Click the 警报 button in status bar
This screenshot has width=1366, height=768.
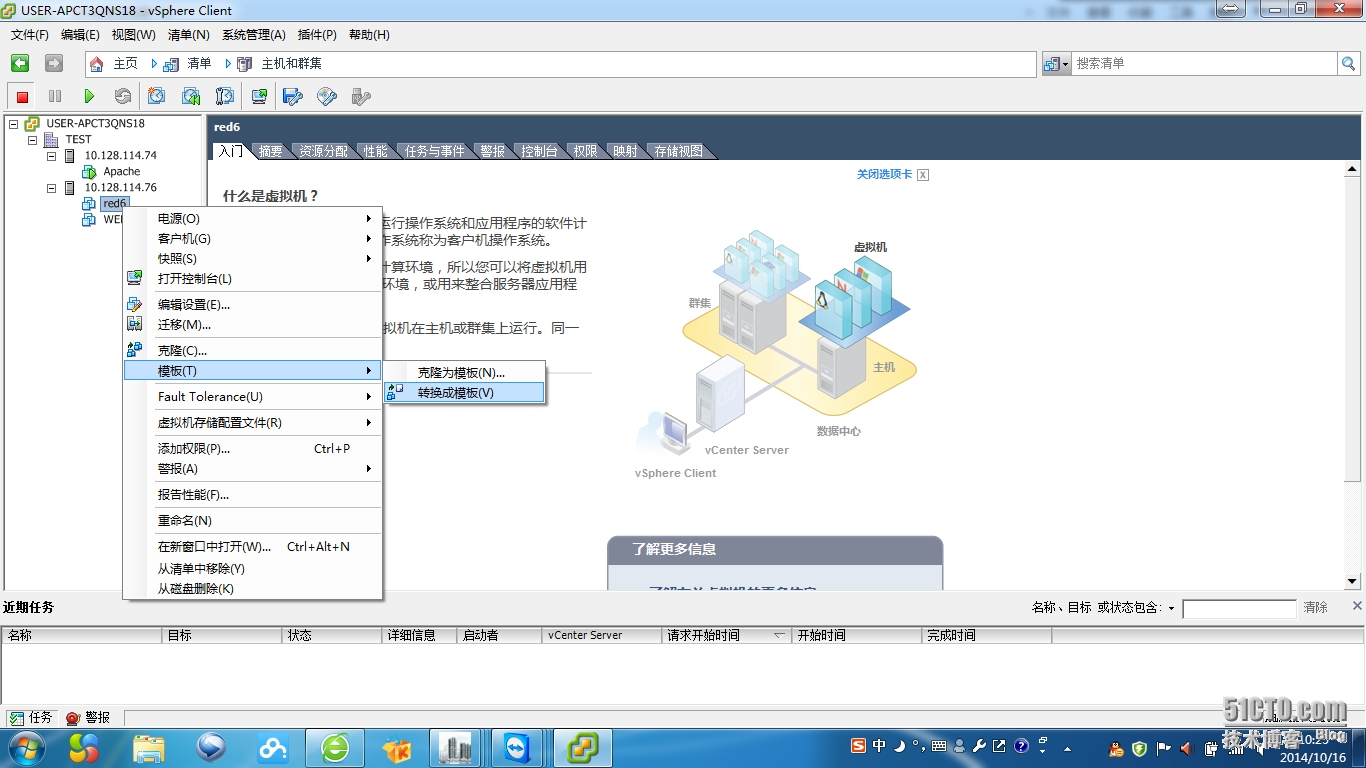[x=88, y=718]
